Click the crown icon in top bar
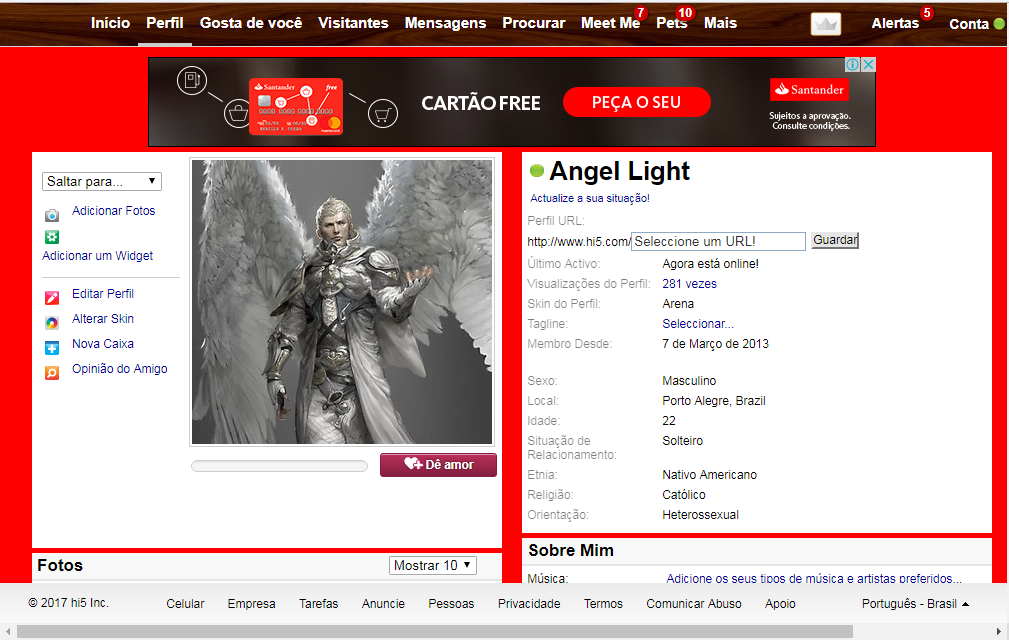The width and height of the screenshot is (1009, 640). point(826,24)
